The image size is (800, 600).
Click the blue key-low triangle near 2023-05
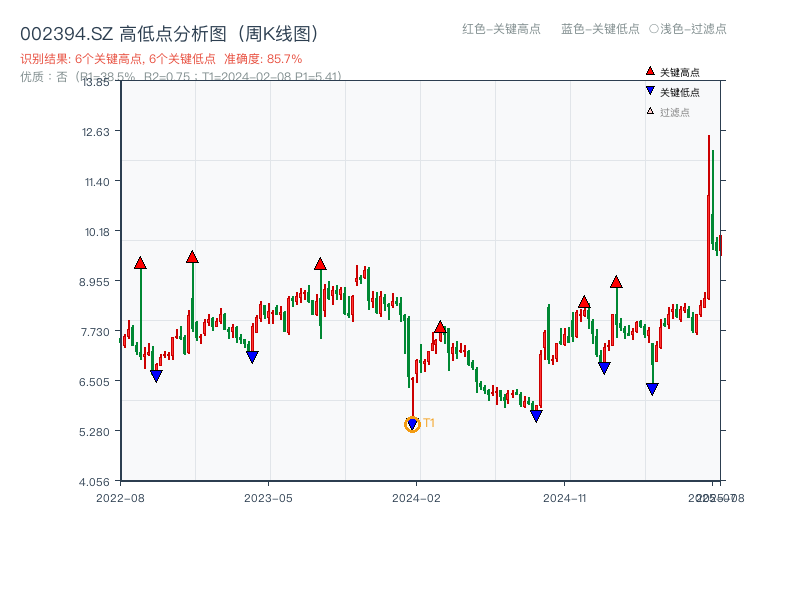pos(252,357)
